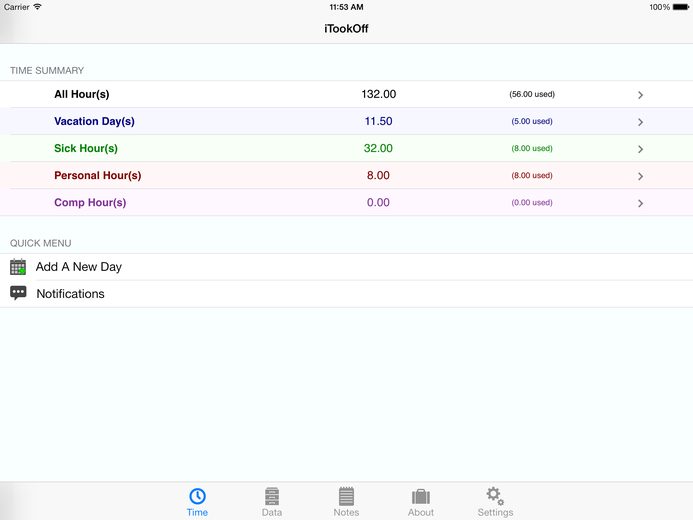Click the green (8.00 used) sick text
This screenshot has width=693, height=520.
[x=532, y=148]
